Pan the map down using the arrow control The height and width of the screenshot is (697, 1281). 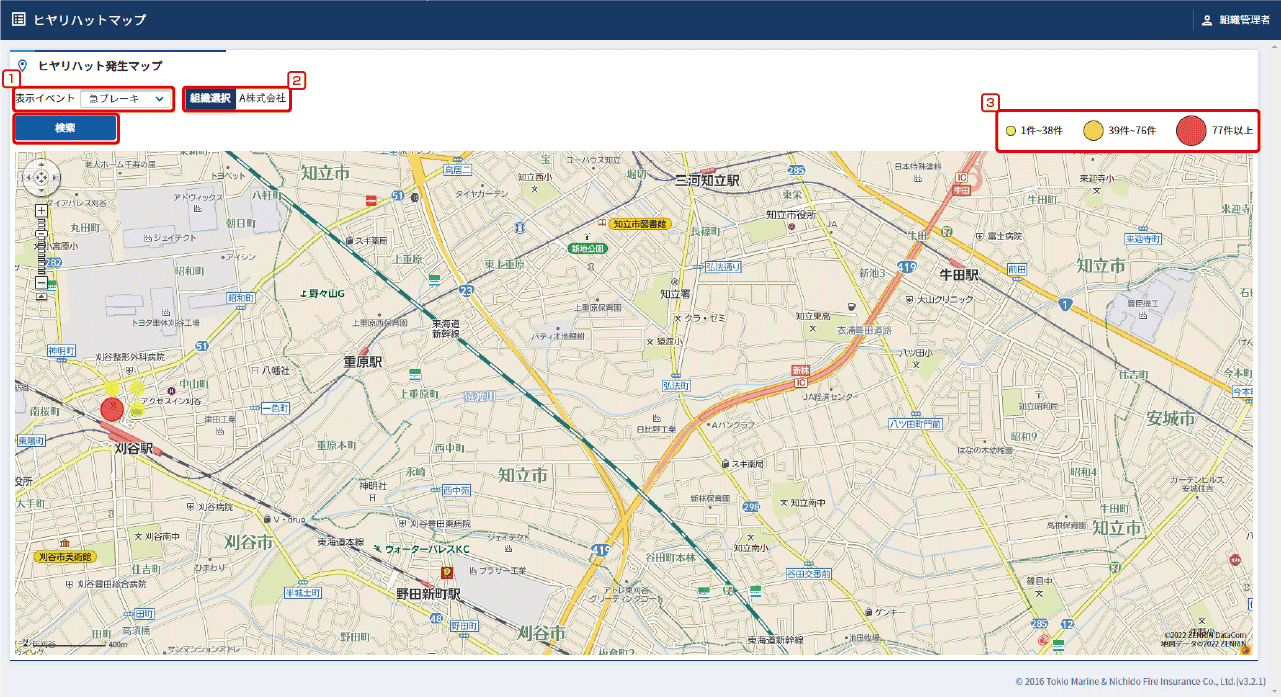coord(41,190)
